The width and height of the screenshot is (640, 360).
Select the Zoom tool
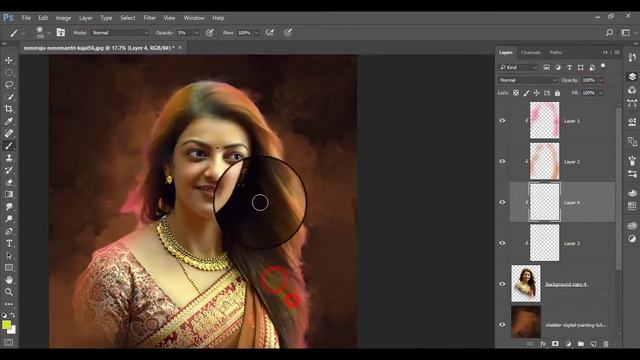coord(9,292)
